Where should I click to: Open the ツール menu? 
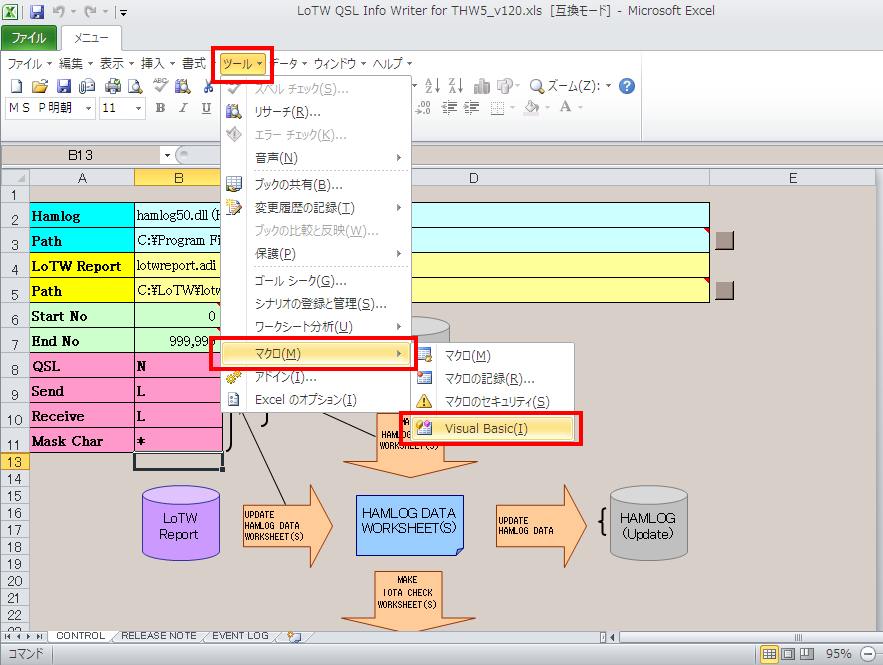click(242, 64)
